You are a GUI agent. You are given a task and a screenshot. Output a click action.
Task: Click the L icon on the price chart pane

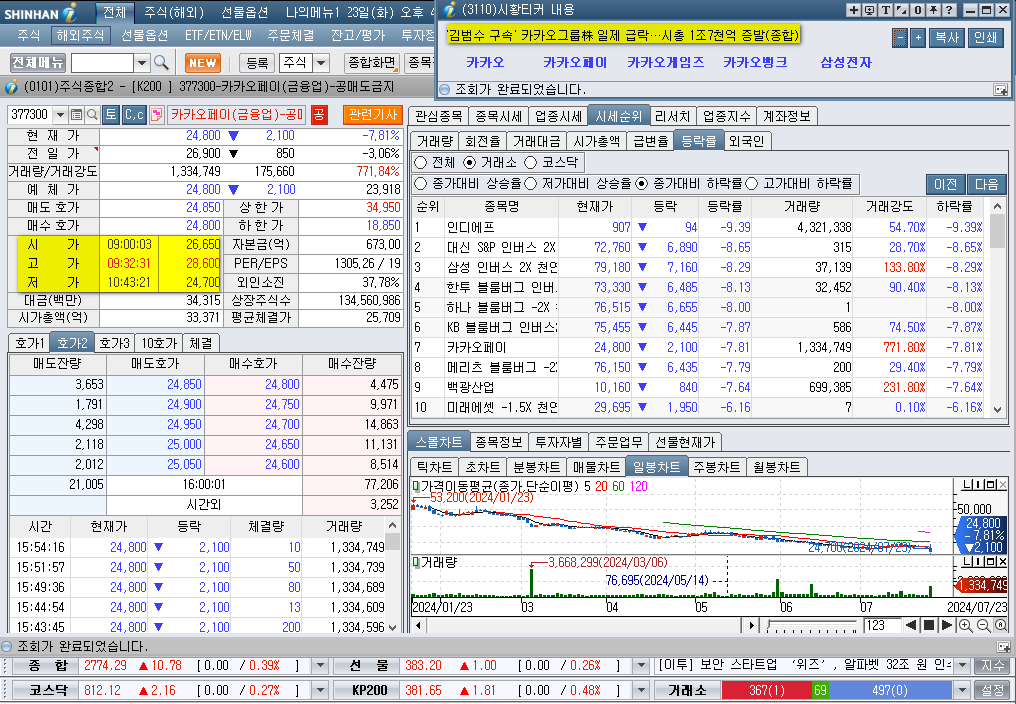[x=967, y=485]
